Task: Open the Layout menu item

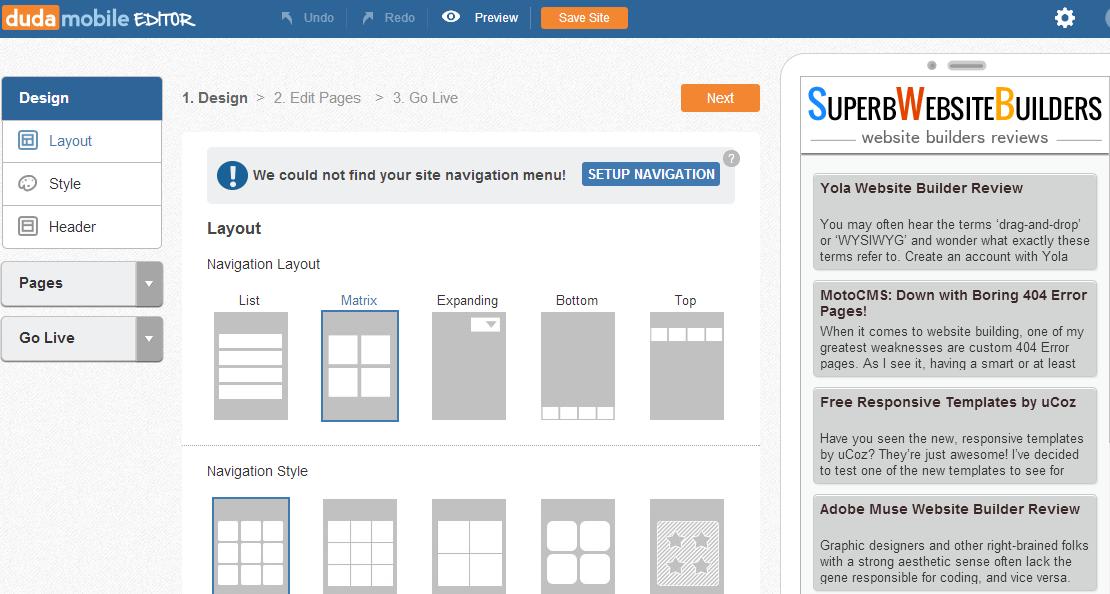Action: pyautogui.click(x=82, y=141)
